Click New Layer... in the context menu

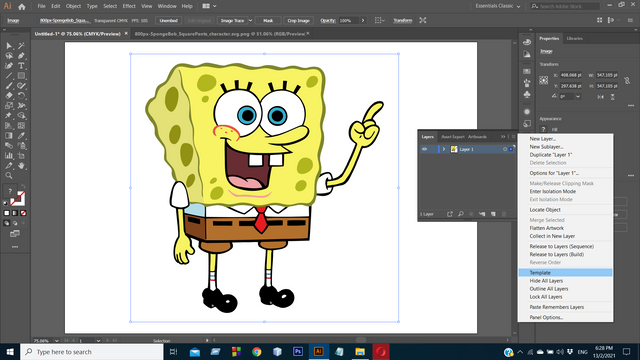[542, 139]
